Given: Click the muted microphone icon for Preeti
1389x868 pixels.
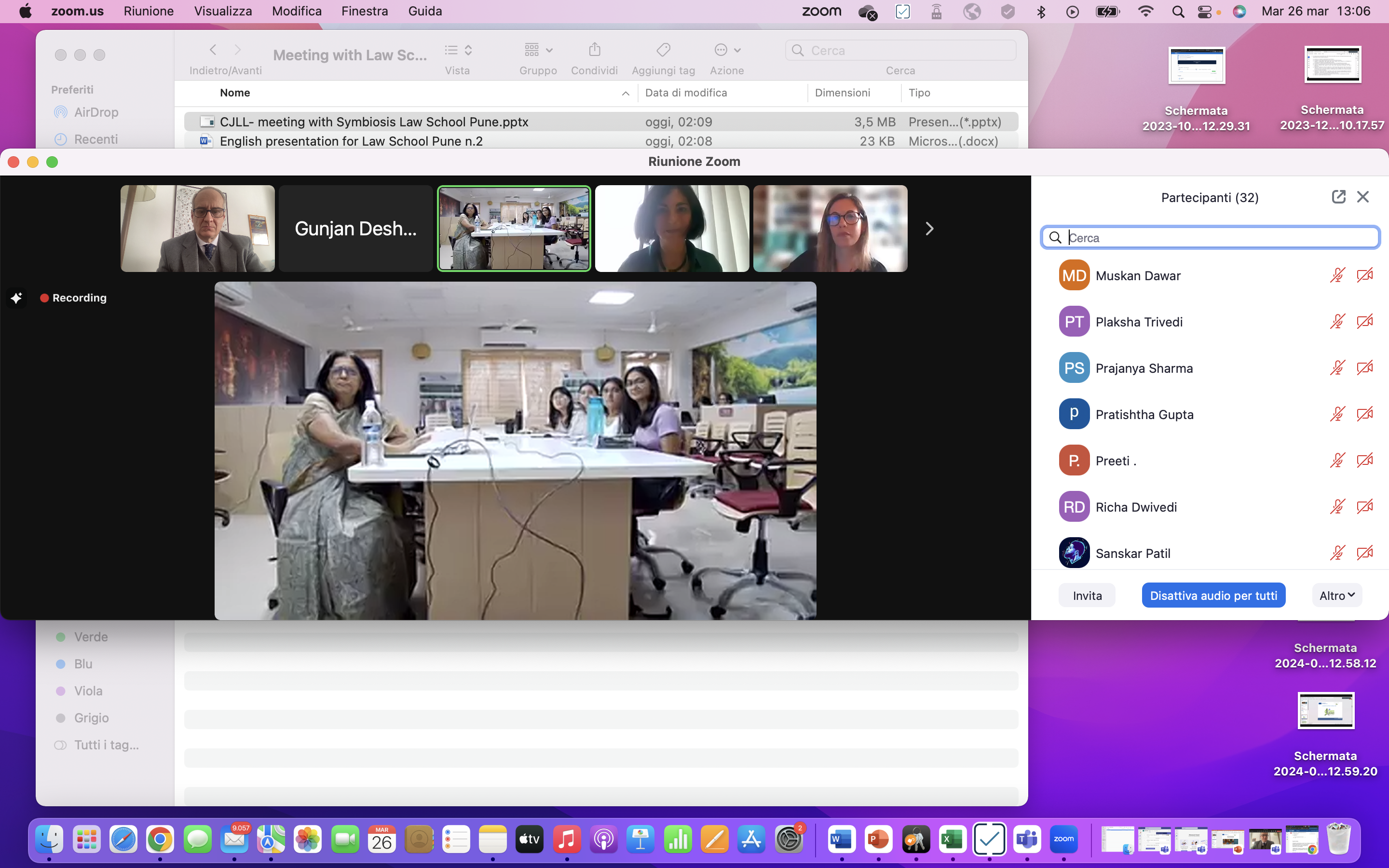Looking at the screenshot, I should click(x=1337, y=461).
